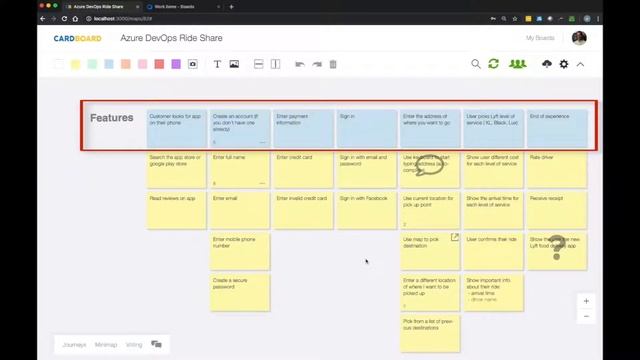Click the insert image icon
The width and height of the screenshot is (640, 360).
(234, 64)
